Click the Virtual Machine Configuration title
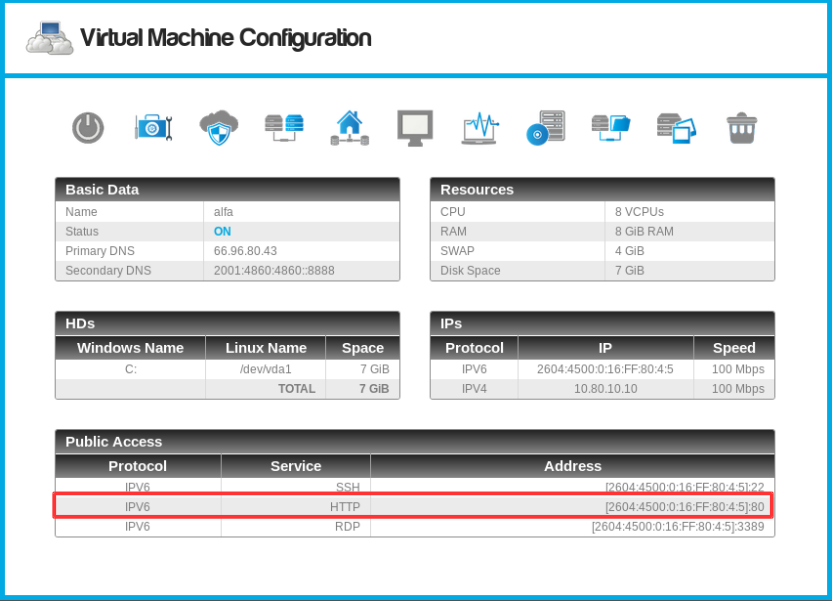This screenshot has height=601, width=832. coord(226,38)
